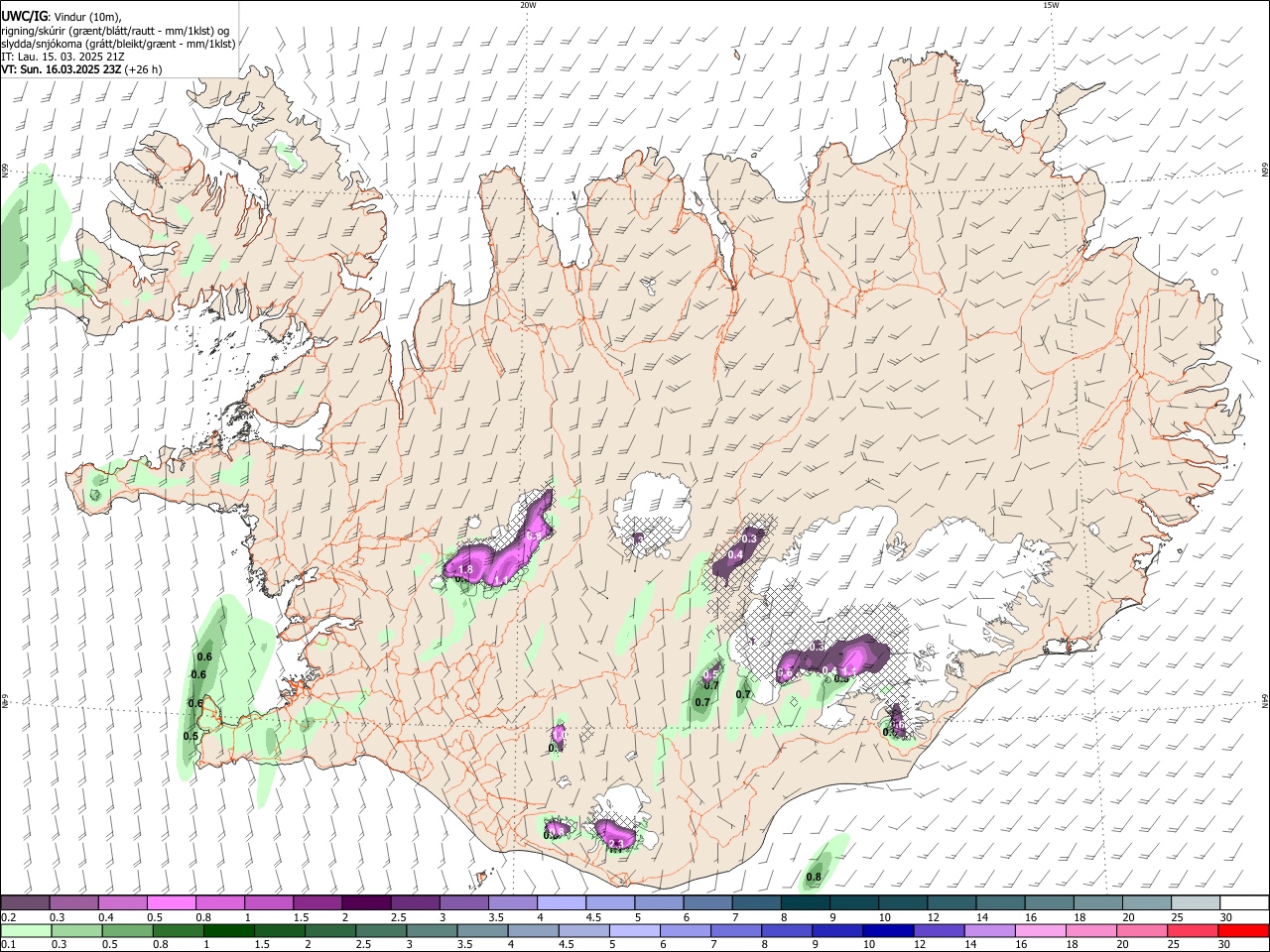Screen dimensions: 1270x952
Task: Pick the palest green first swatch, lower scale
Action: point(25,930)
